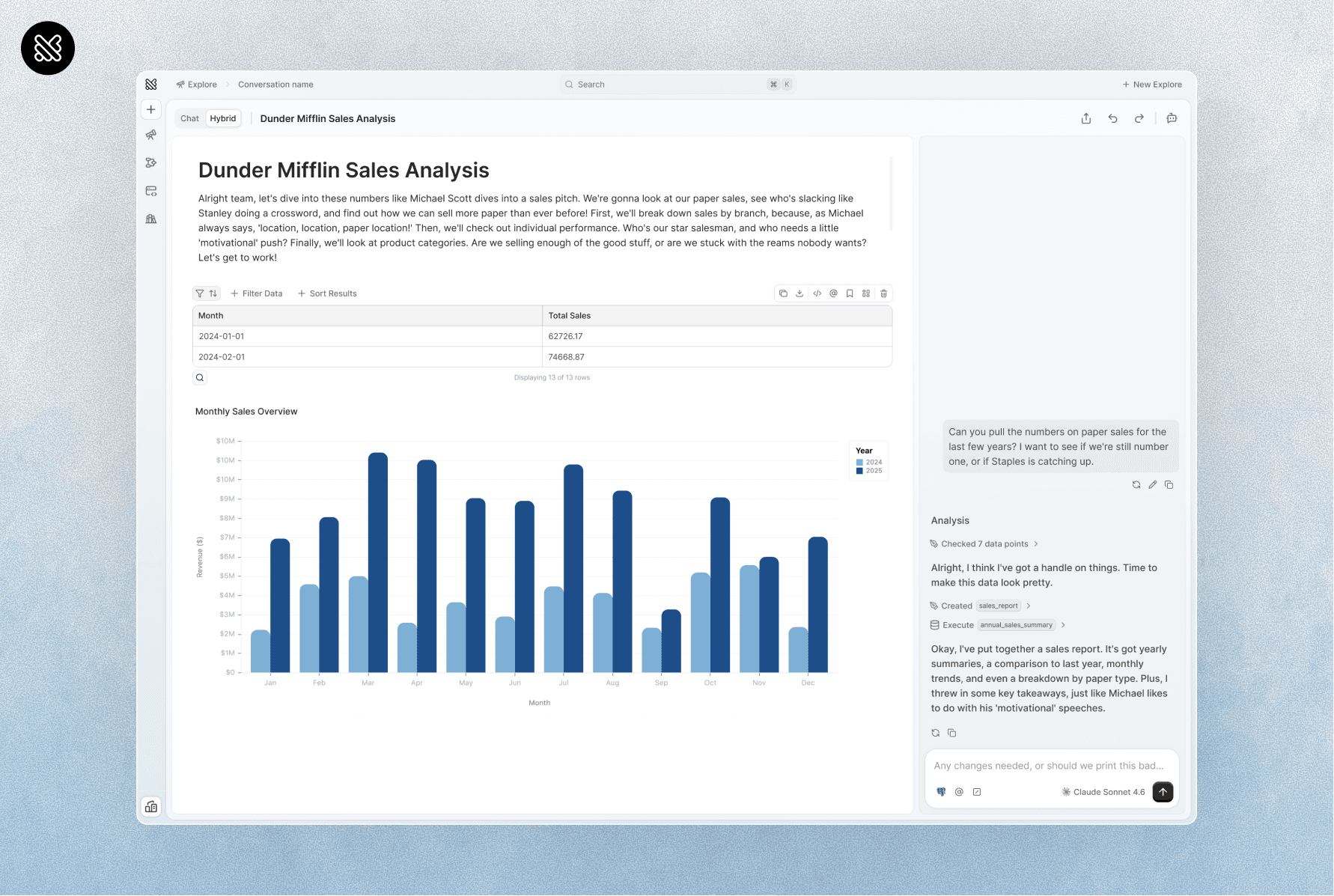Open the telescope Explore sidebar icon
1334x896 pixels.
coord(151,135)
